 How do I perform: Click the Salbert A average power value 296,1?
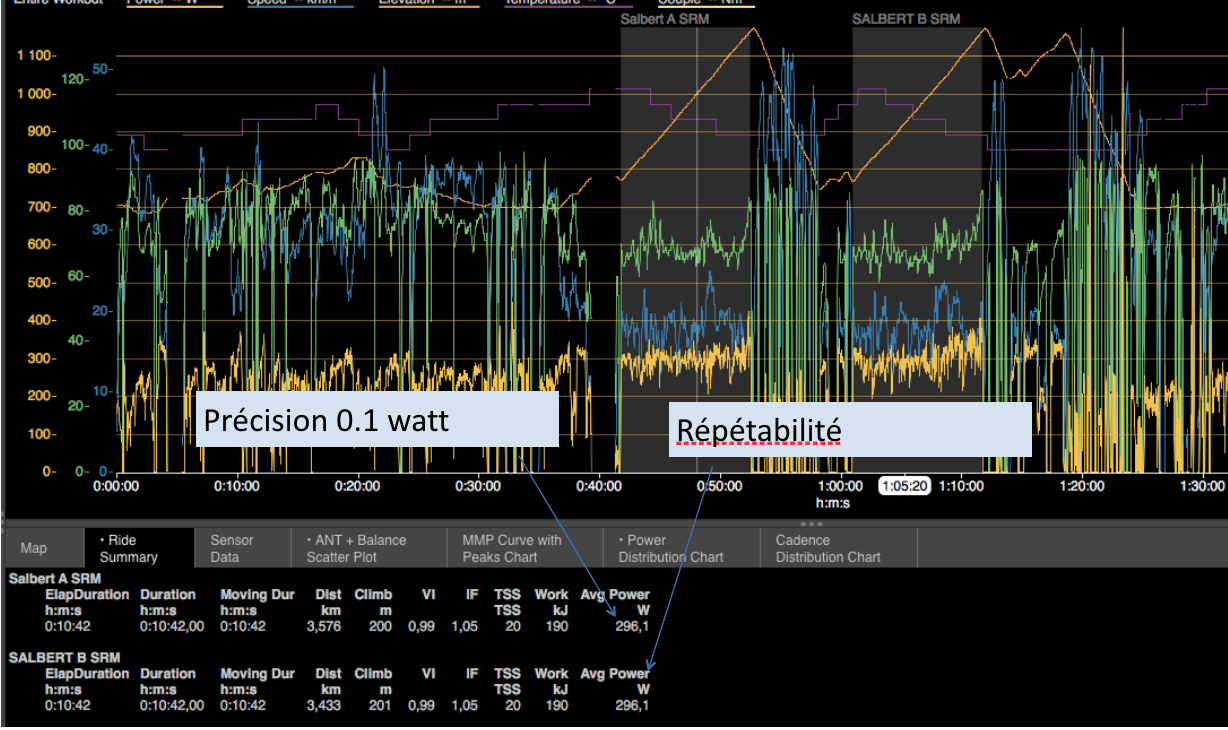(x=631, y=626)
